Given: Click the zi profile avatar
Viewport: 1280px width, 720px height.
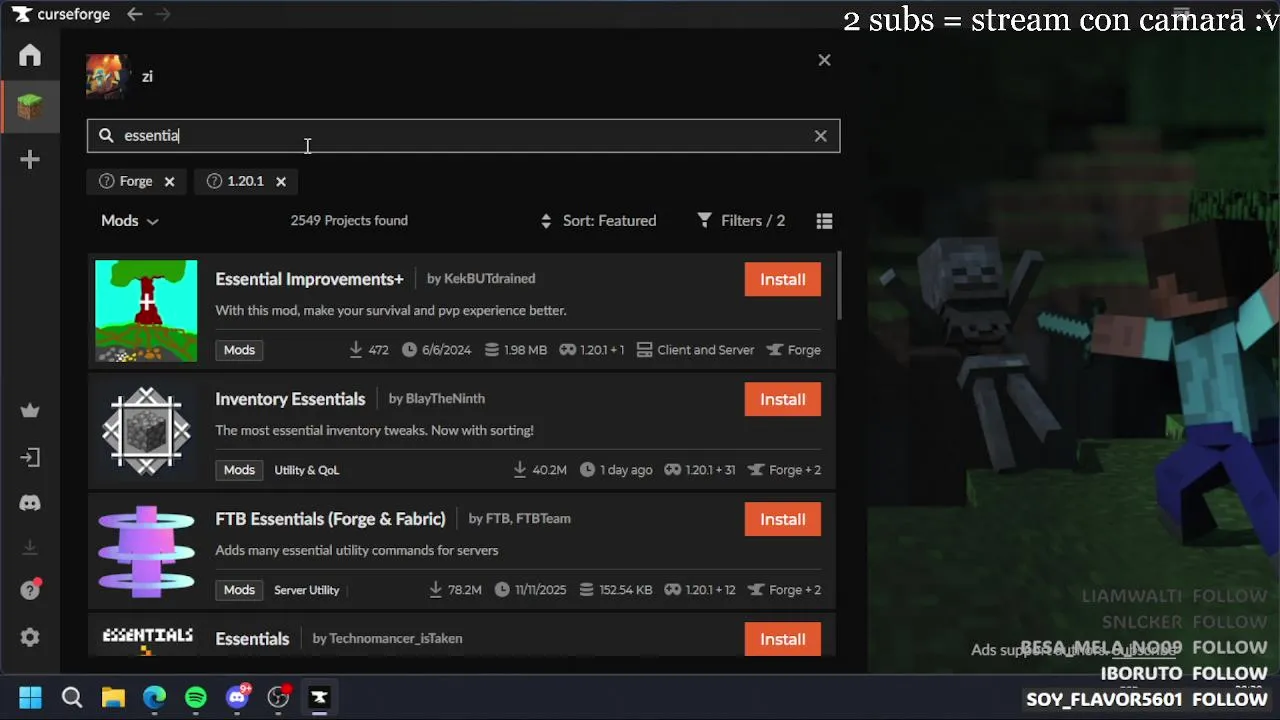Looking at the screenshot, I should 107,76.
